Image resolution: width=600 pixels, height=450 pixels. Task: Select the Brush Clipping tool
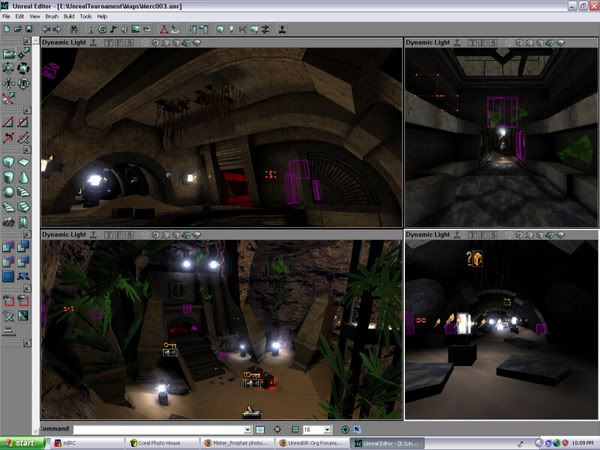pyautogui.click(x=8, y=98)
